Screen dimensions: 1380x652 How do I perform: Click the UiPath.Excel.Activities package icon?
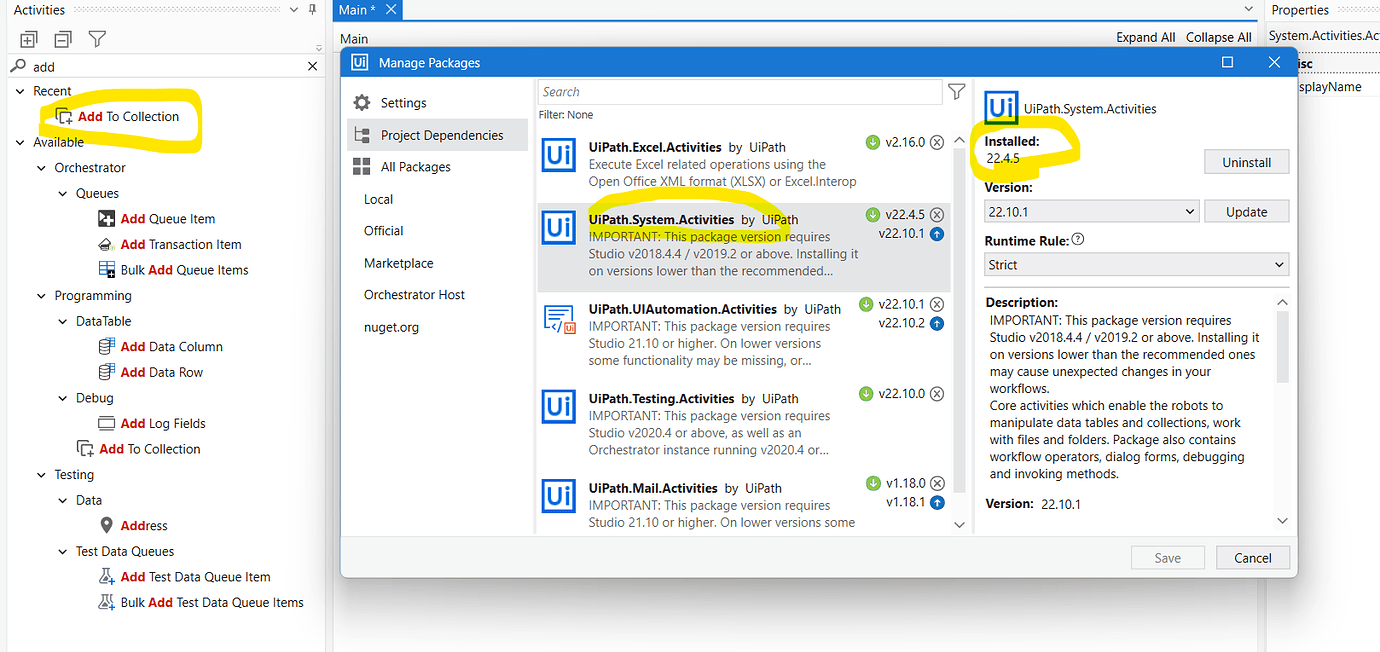pyautogui.click(x=559, y=154)
